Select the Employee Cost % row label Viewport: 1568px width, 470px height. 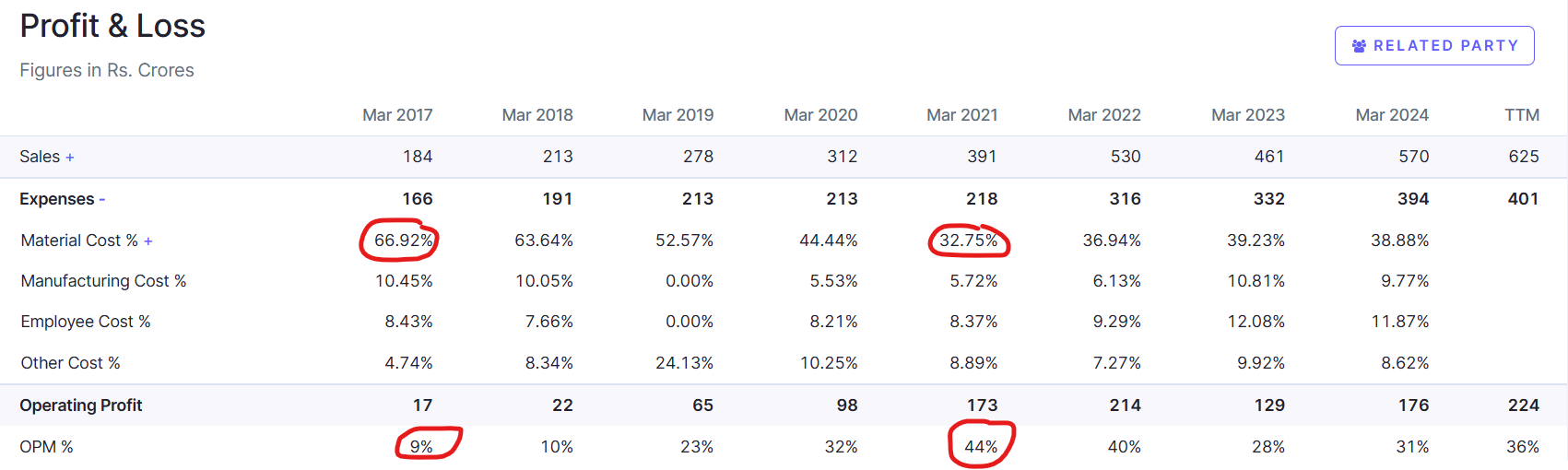coord(86,322)
